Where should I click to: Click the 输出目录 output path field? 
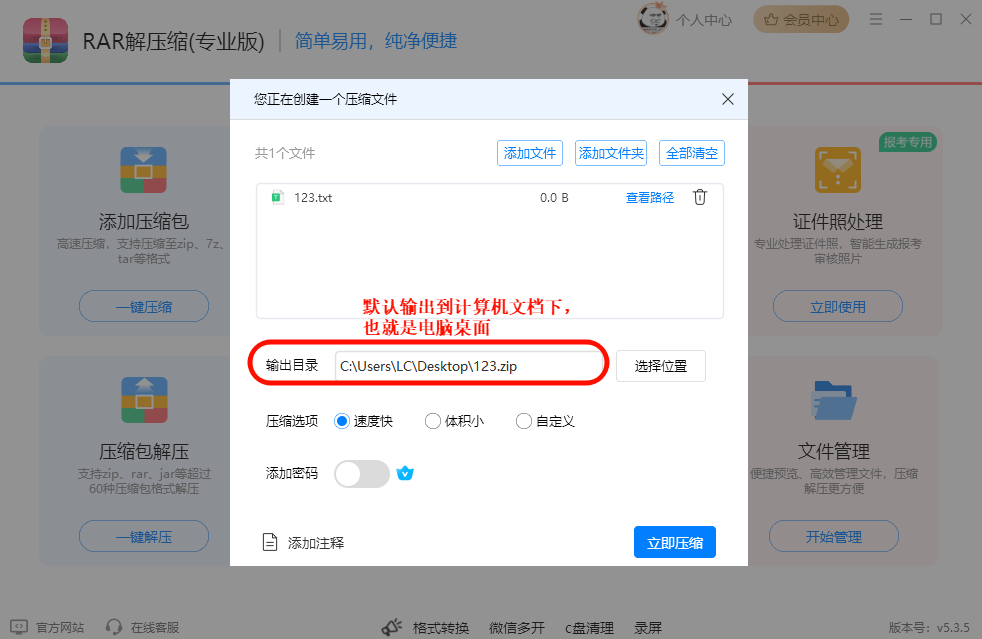coord(470,365)
